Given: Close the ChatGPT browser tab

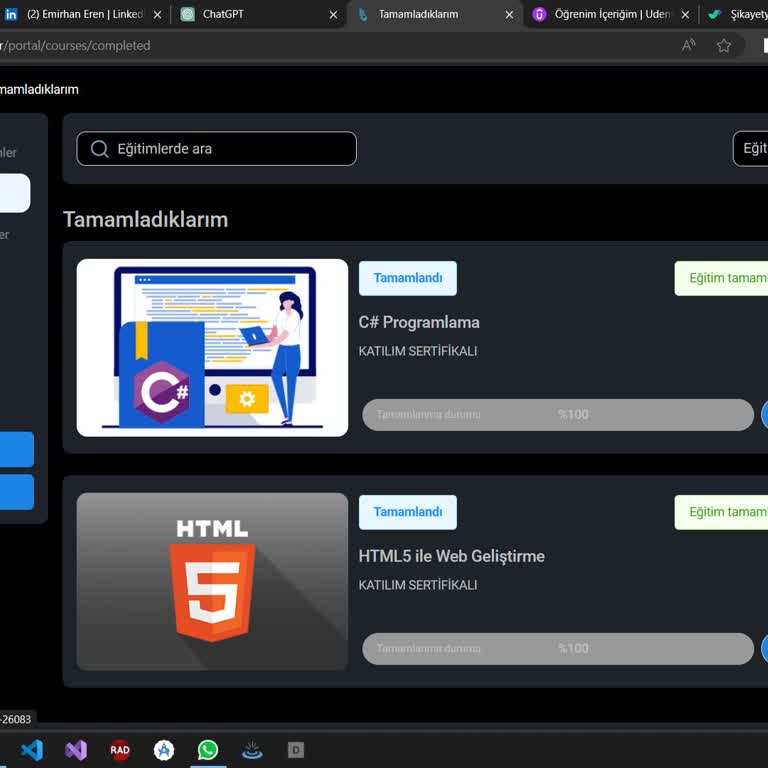Looking at the screenshot, I should click(x=334, y=14).
